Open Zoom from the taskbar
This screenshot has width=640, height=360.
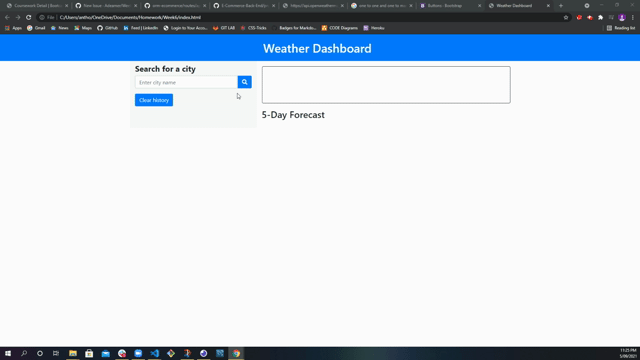pyautogui.click(x=138, y=353)
